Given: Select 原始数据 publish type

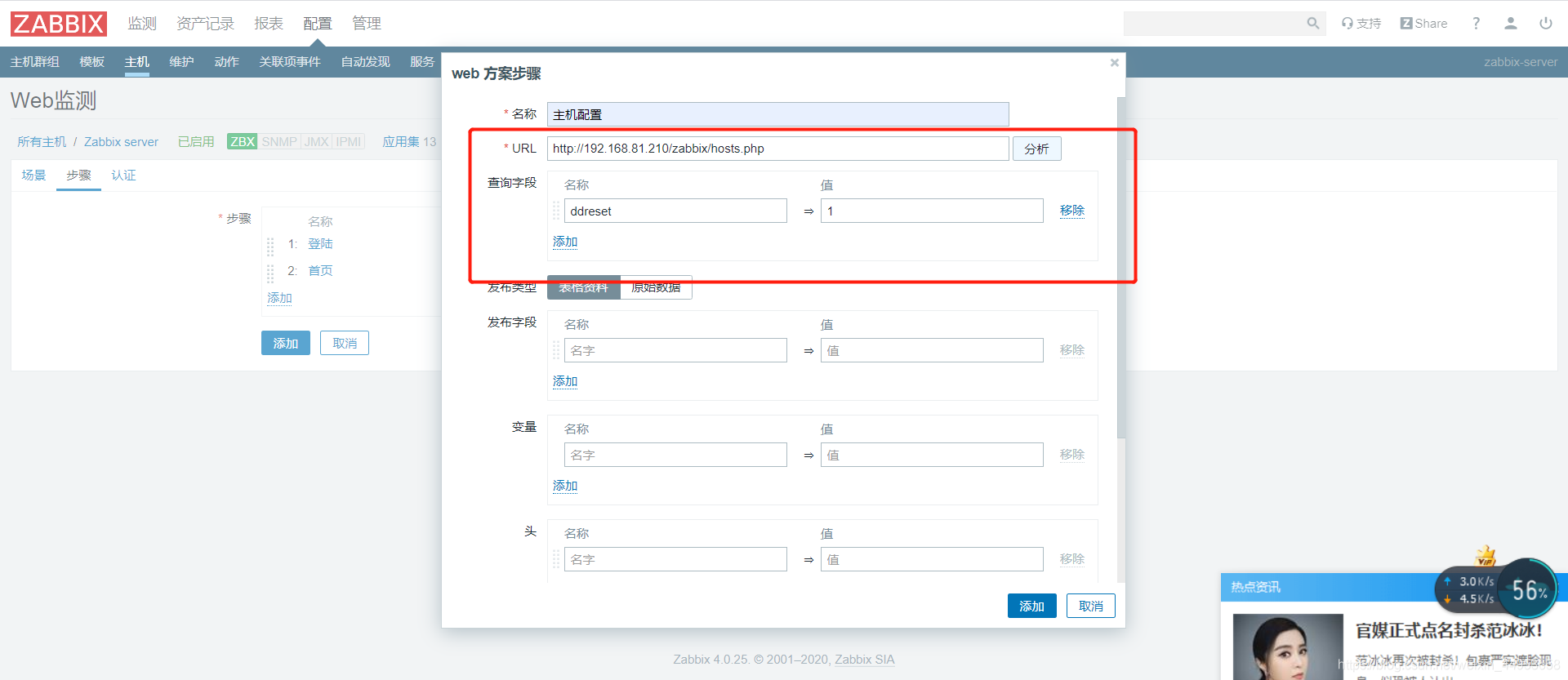Looking at the screenshot, I should point(657,287).
